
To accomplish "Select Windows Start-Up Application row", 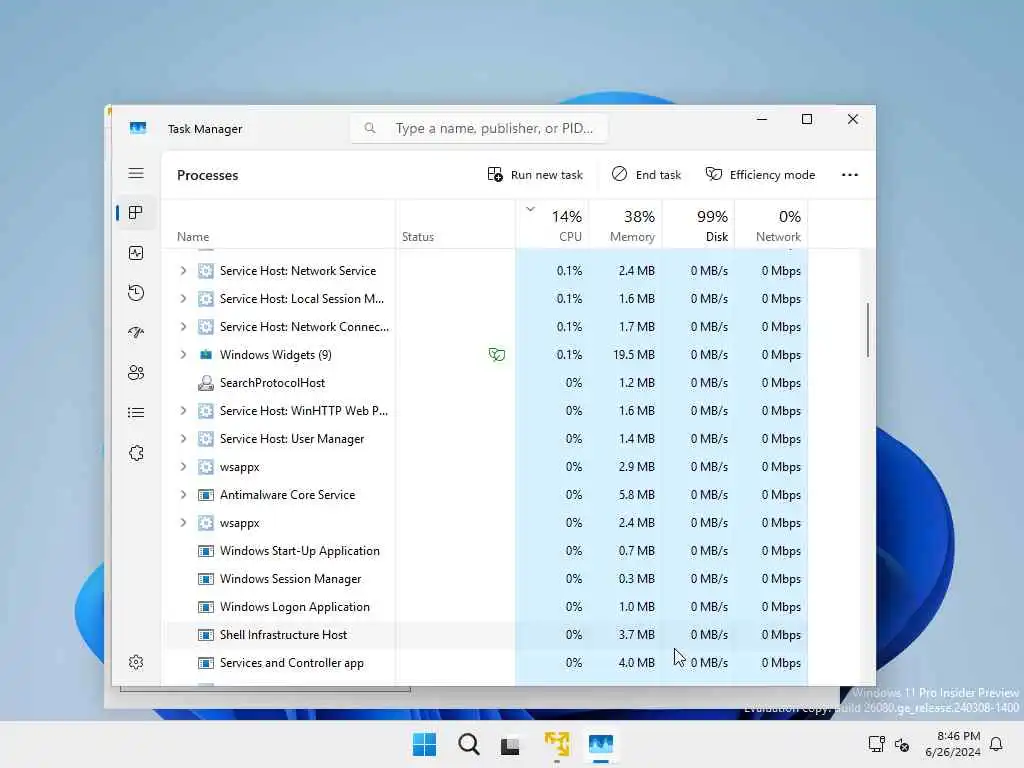I will pos(485,551).
